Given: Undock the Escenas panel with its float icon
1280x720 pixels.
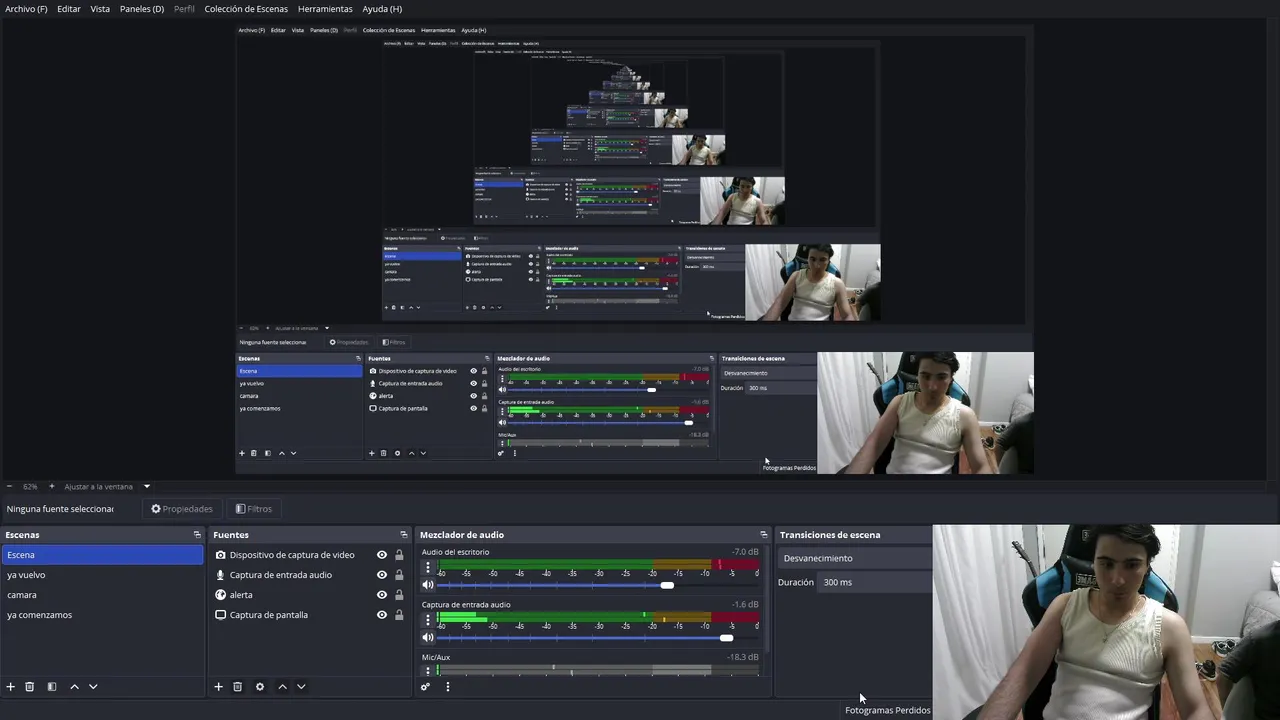Looking at the screenshot, I should pos(197,535).
